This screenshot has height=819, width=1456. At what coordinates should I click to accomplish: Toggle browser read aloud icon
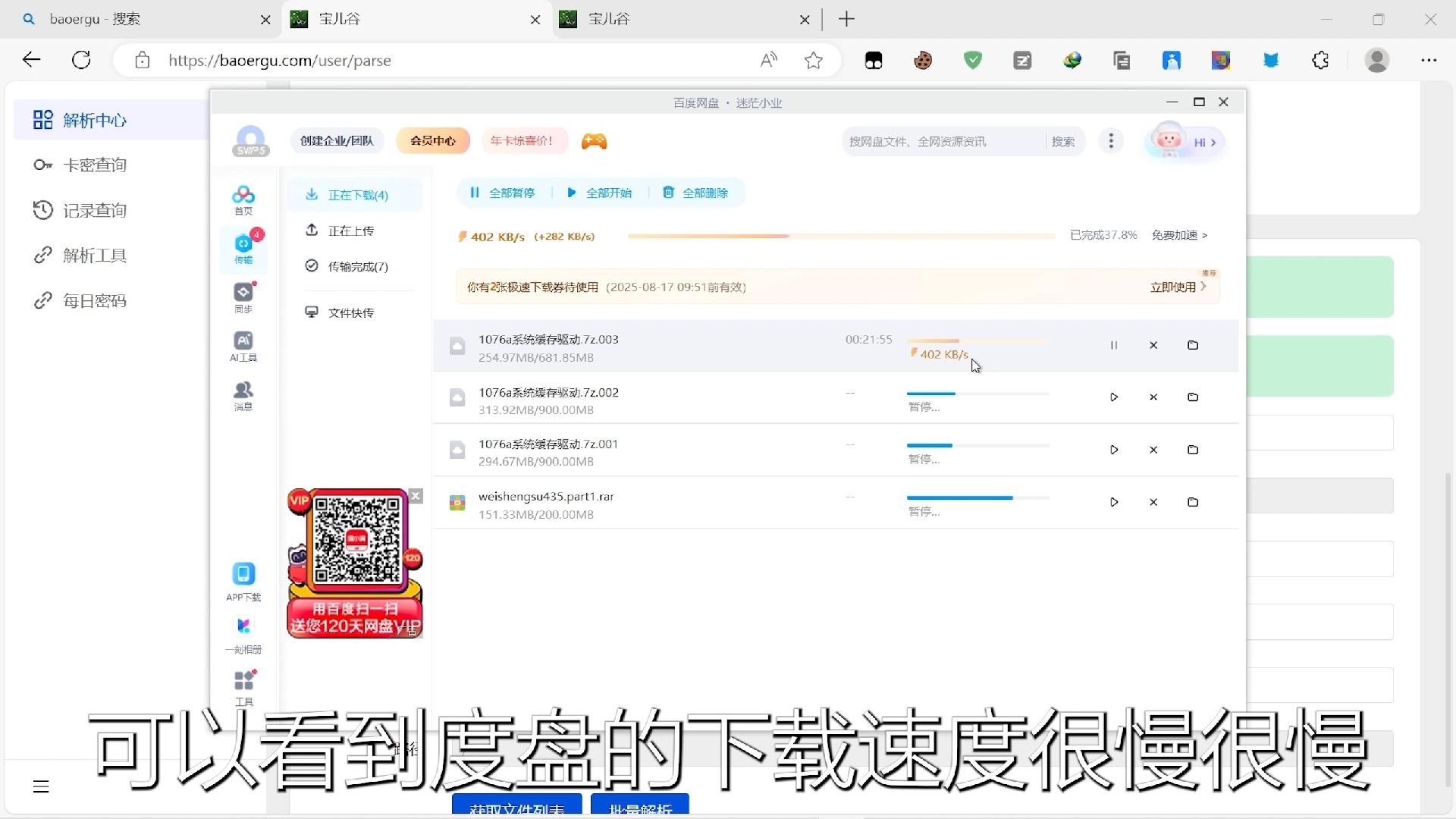coord(769,61)
